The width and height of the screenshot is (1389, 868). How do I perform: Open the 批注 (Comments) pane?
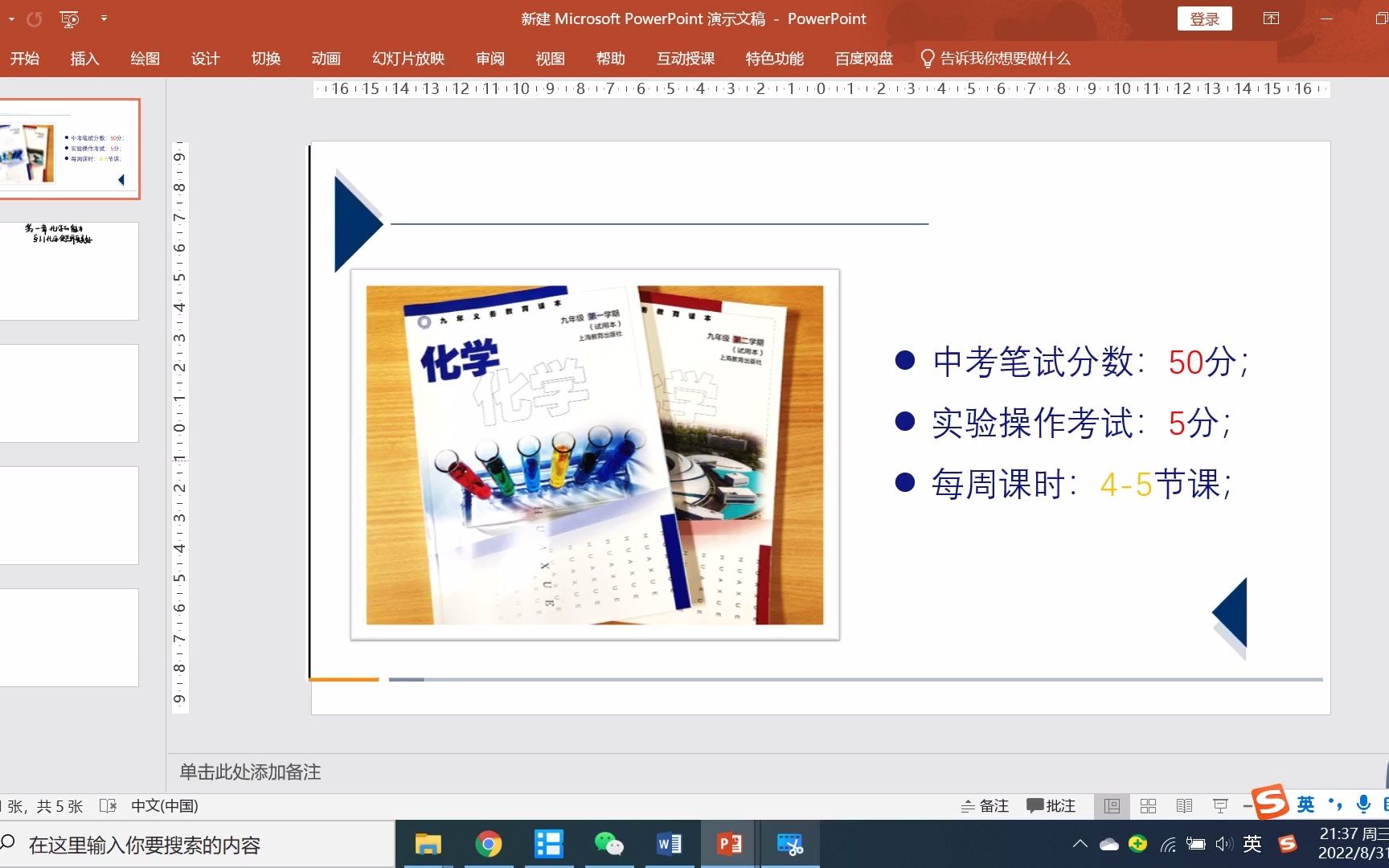[1051, 805]
